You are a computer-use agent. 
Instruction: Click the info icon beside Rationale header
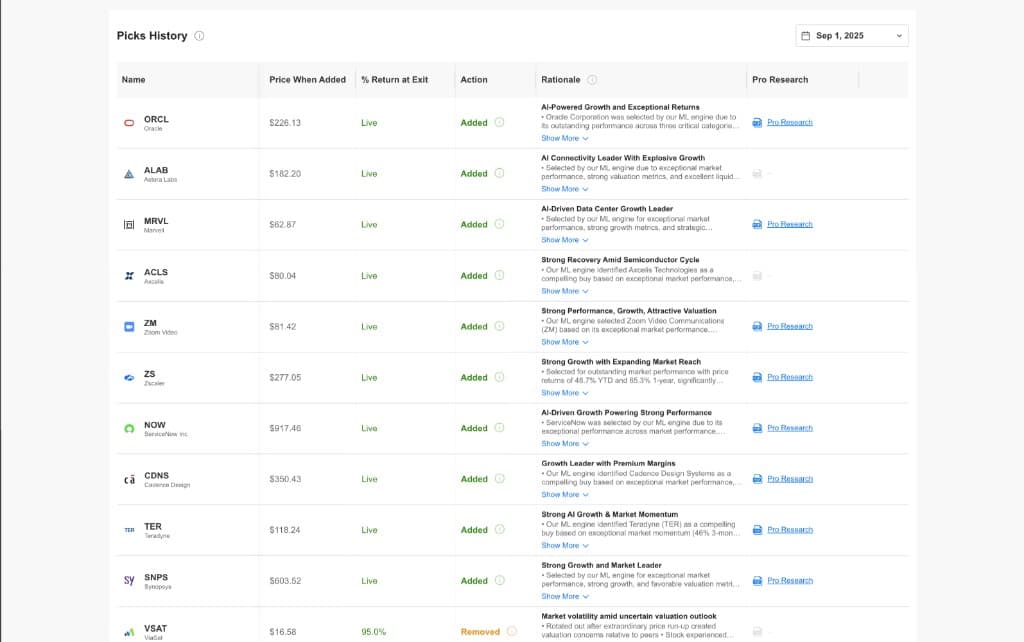pos(592,80)
